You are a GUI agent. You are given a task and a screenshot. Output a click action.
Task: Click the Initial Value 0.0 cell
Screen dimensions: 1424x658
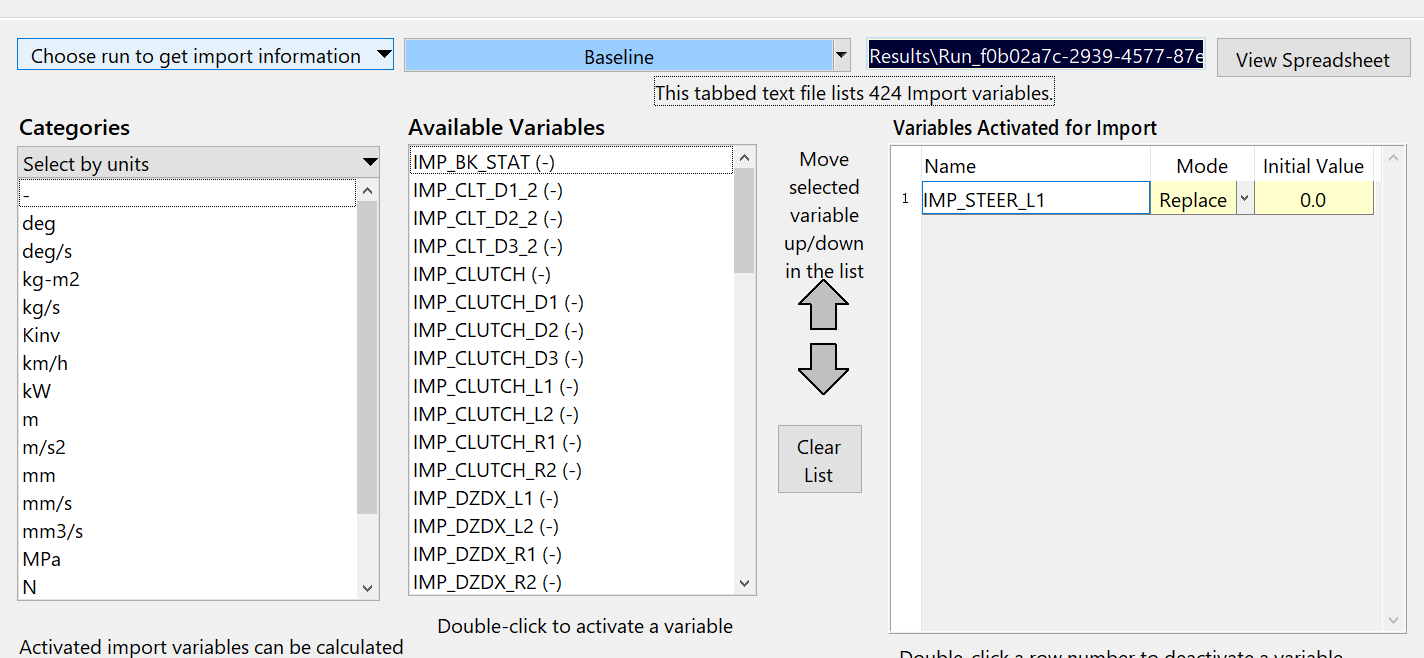point(1313,199)
